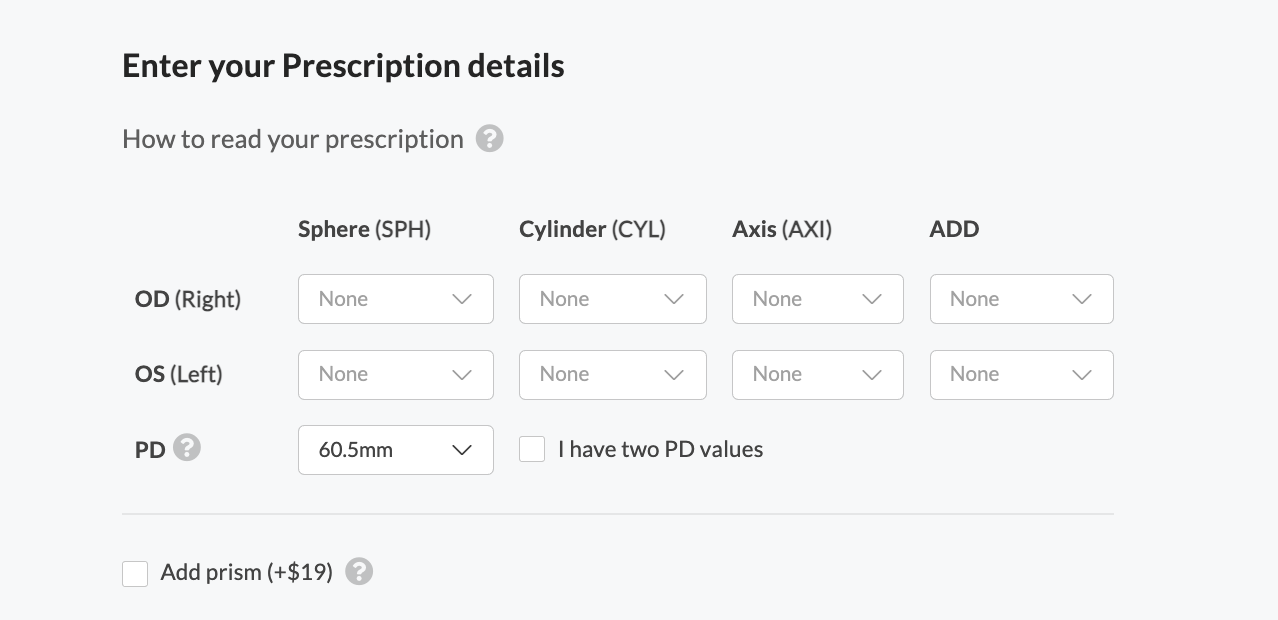The width and height of the screenshot is (1278, 620).
Task: Open OD (Right) ADD dropdown
Action: coord(1021,299)
